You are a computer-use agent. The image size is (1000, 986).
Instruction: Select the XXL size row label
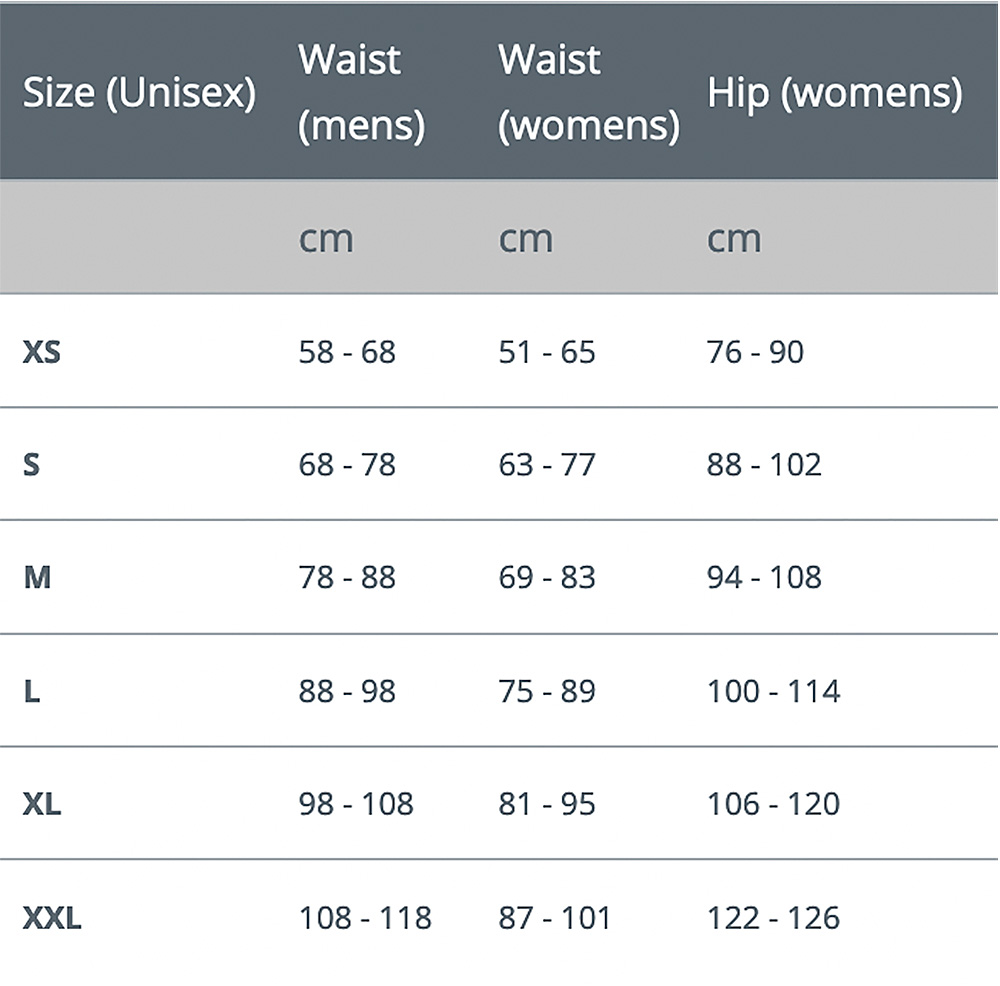(x=52, y=918)
